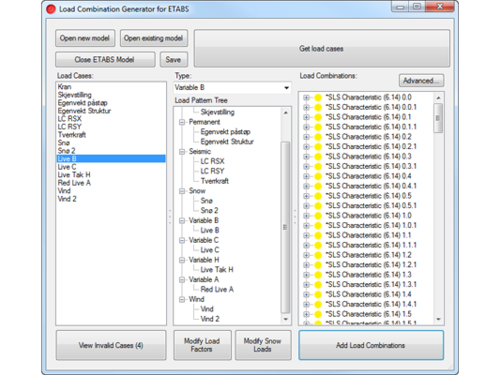
Task: Select Live B in Load Cases list
Action: [111, 159]
